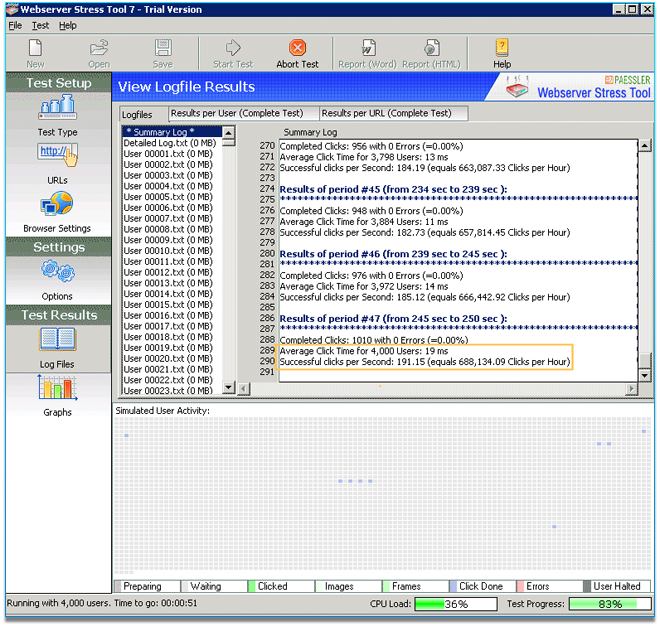Image resolution: width=660 pixels, height=625 pixels.
Task: Click the Save floppy disk icon
Action: pyautogui.click(x=163, y=48)
